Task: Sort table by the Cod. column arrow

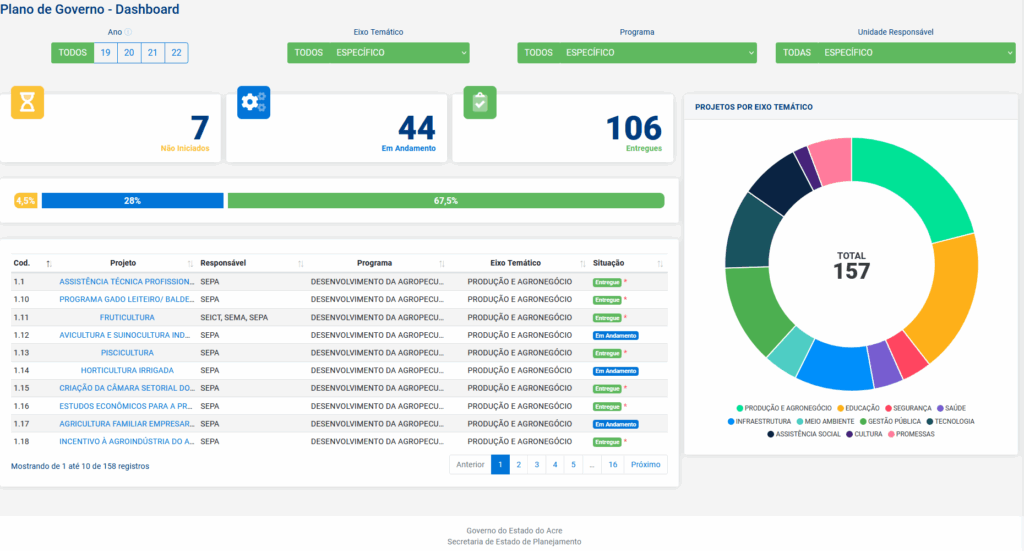Action: [x=49, y=263]
